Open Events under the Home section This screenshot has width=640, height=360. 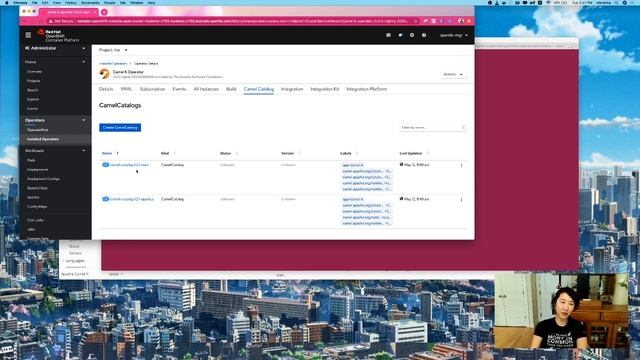pyautogui.click(x=32, y=109)
